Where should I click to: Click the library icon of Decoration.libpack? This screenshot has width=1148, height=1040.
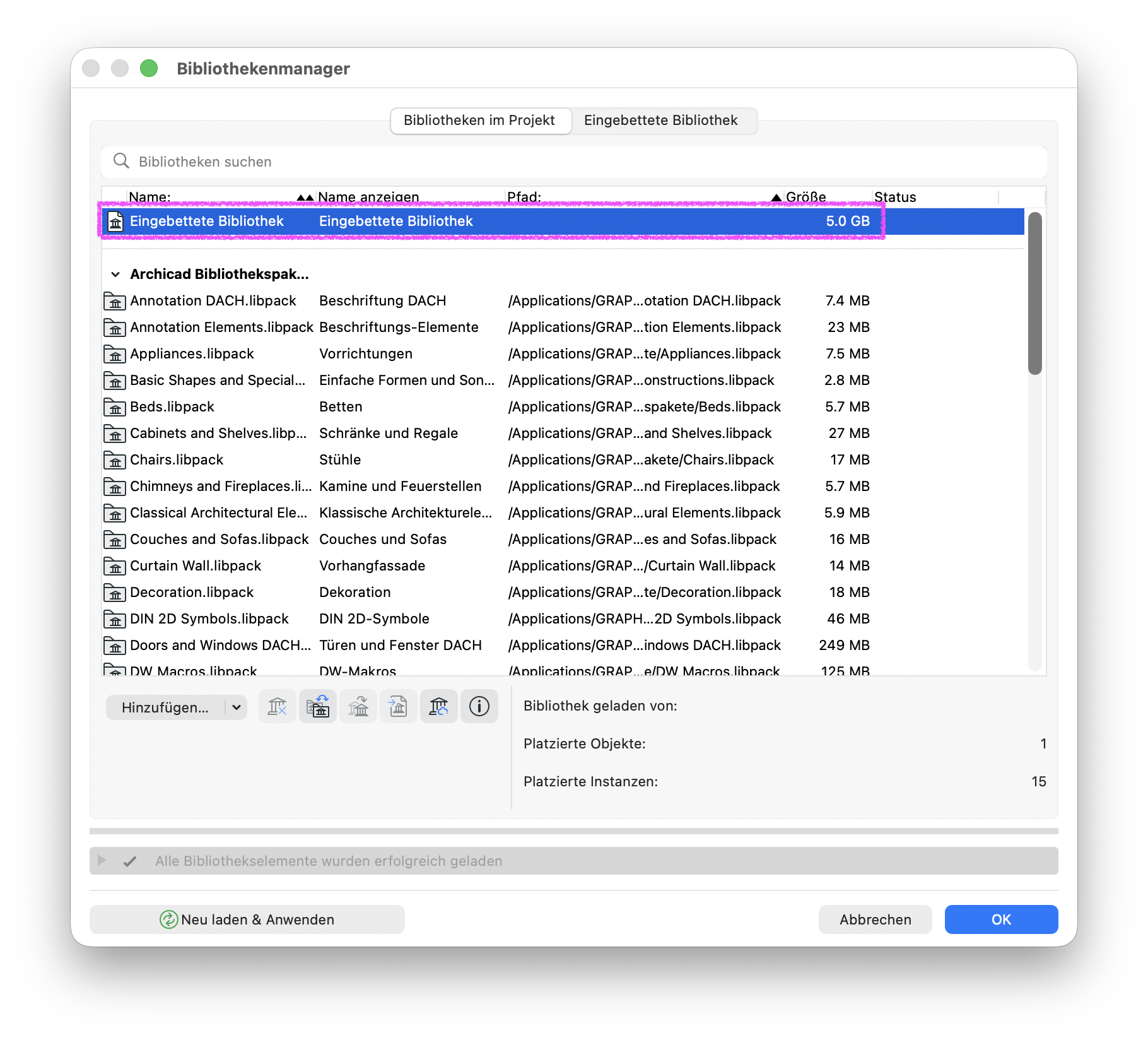tap(115, 593)
